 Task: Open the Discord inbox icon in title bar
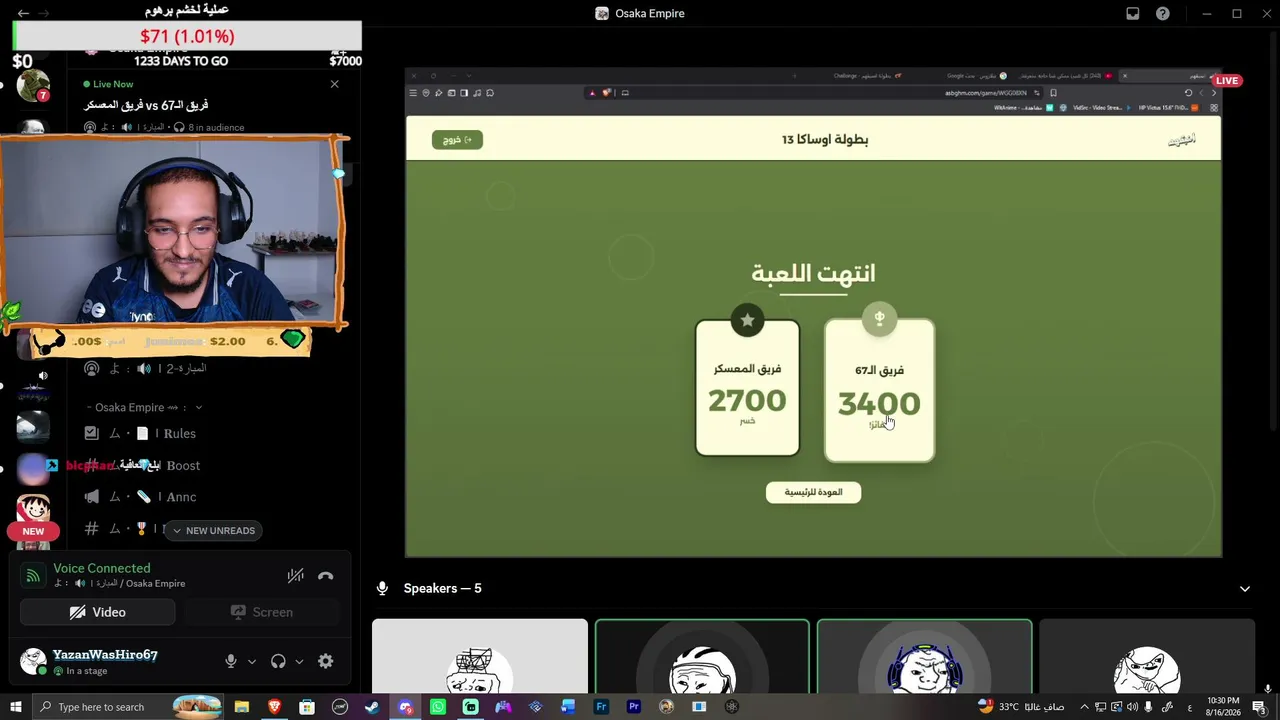(1133, 14)
